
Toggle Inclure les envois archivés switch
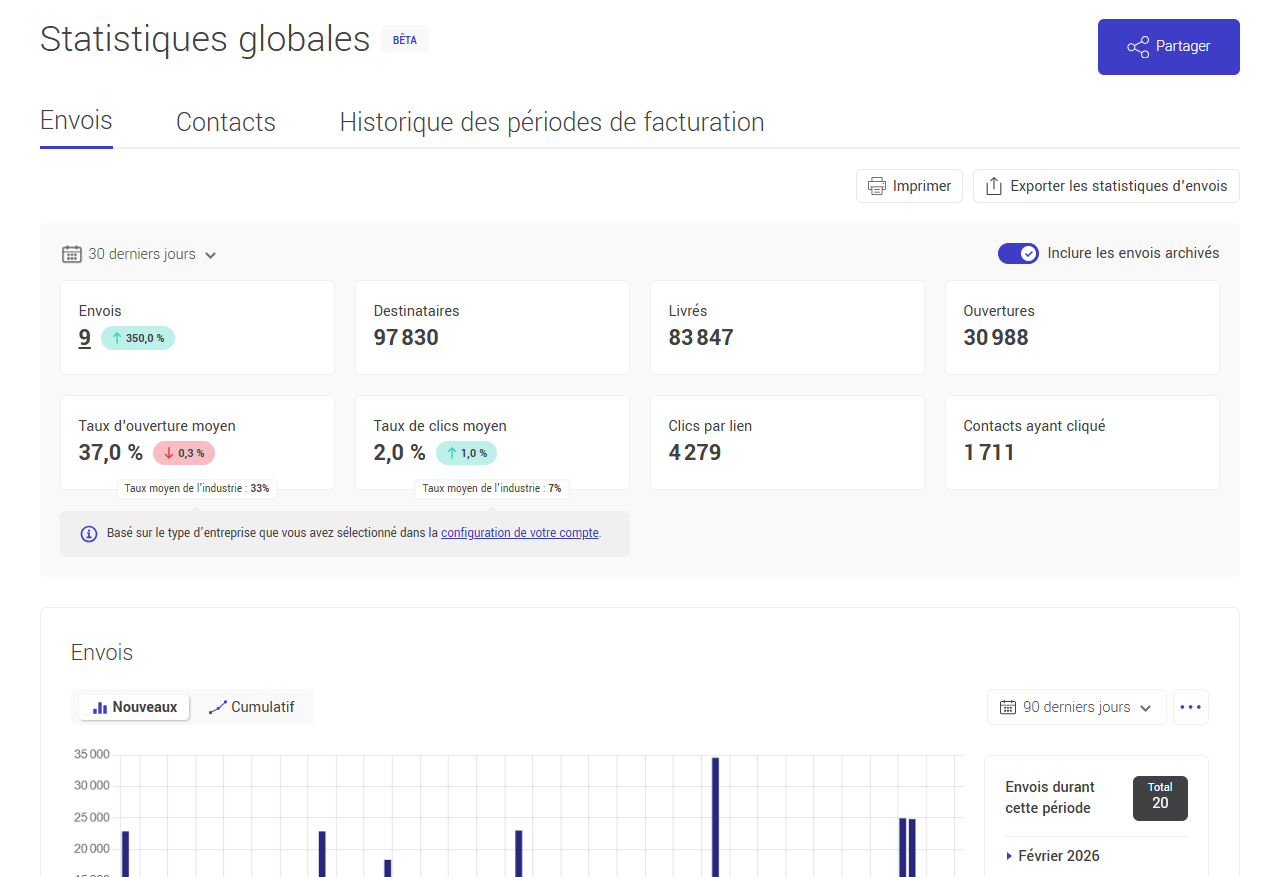pos(1018,253)
